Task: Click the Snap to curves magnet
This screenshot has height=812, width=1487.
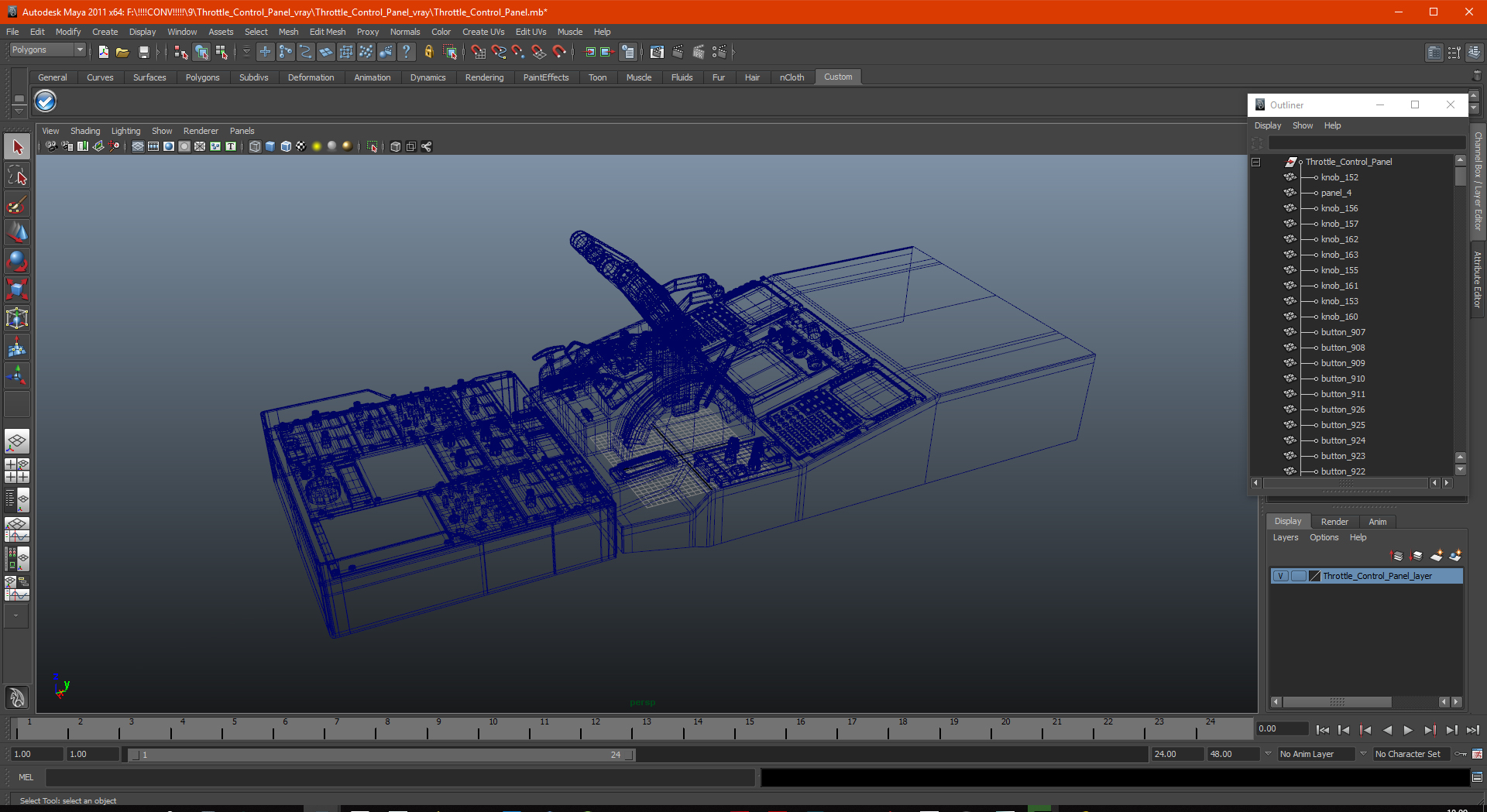Action: click(498, 52)
